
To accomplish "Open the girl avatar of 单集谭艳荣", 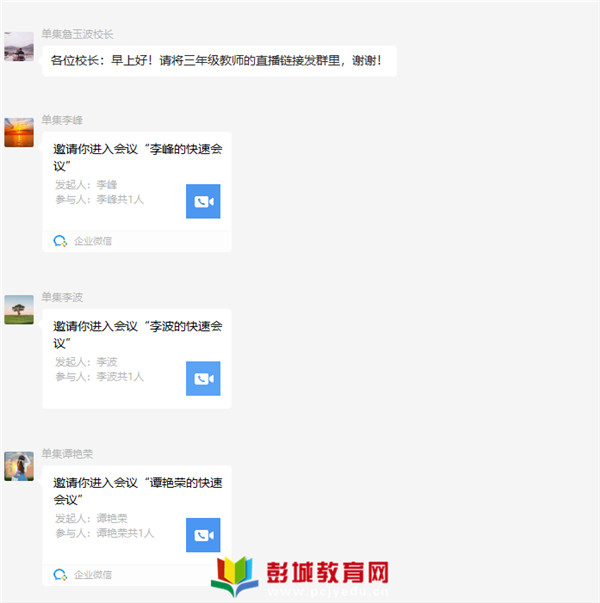I will click(19, 466).
